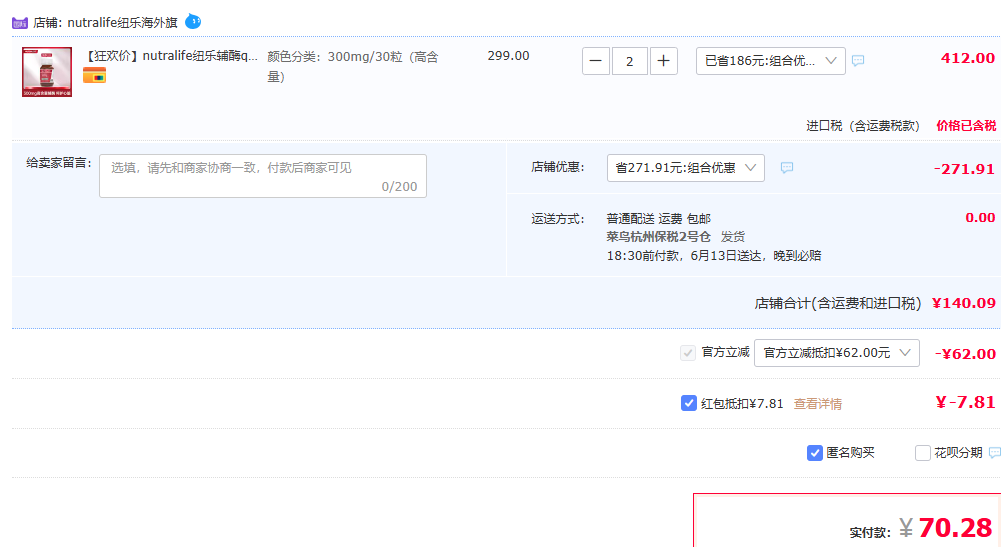Viewport: 1001px width, 547px height.
Task: Click the comment icon beside 已省186元 dropdown
Action: pyautogui.click(x=858, y=61)
